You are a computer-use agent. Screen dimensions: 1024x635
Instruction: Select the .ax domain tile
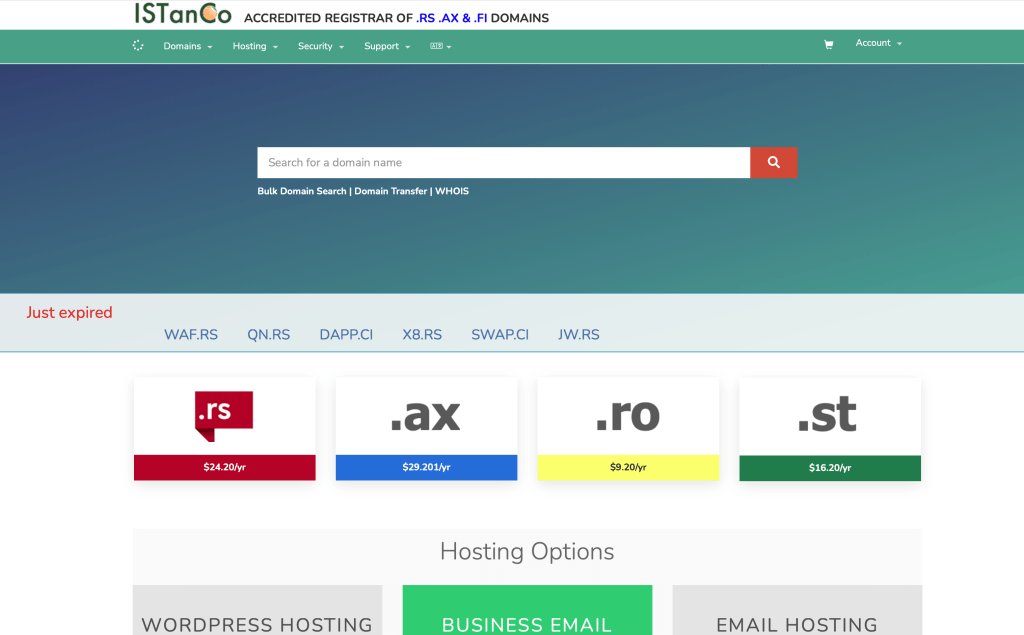426,416
